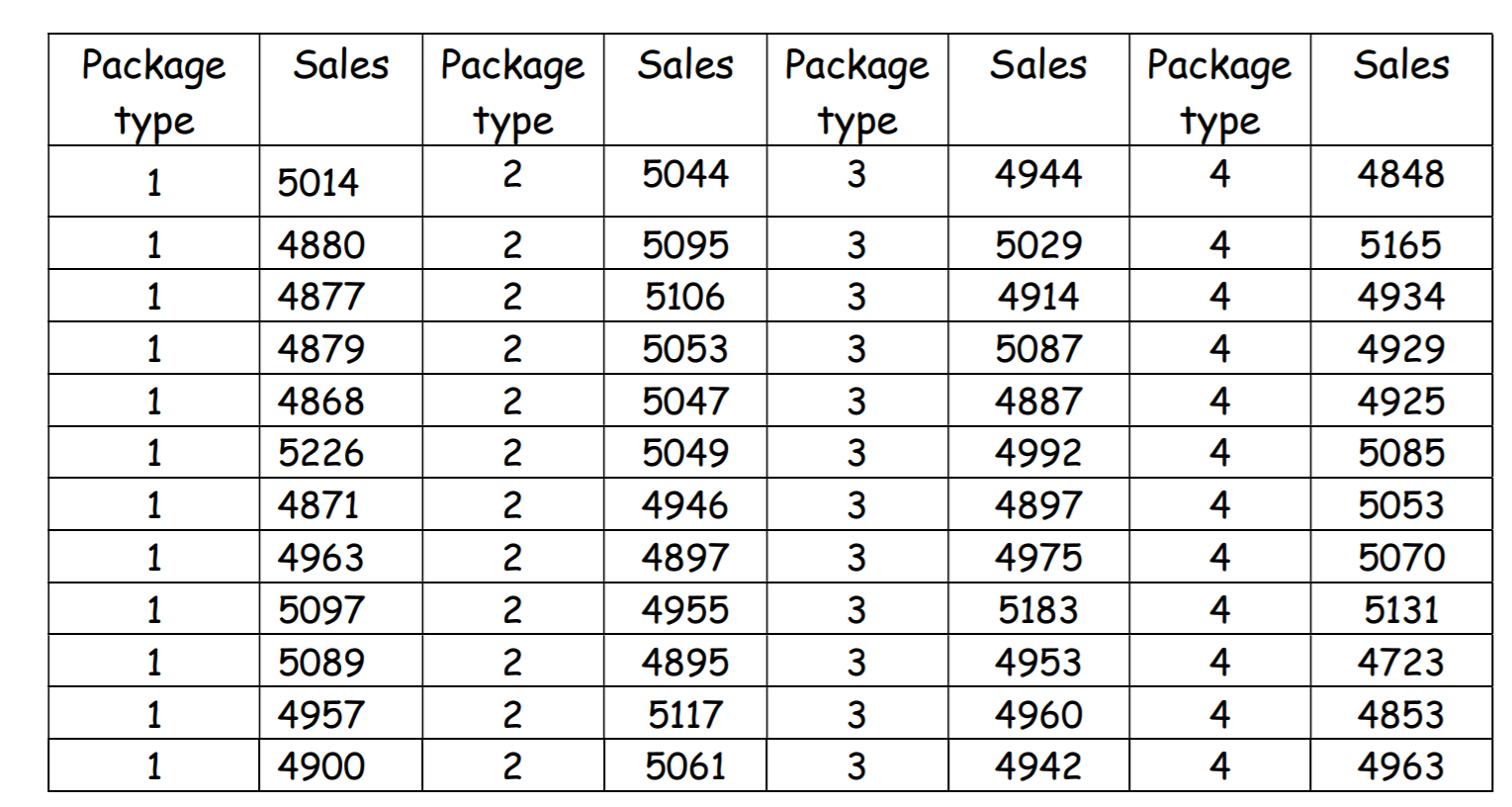Select the cell with 5097
Viewport: 1512px width, 807px height.
click(320, 609)
